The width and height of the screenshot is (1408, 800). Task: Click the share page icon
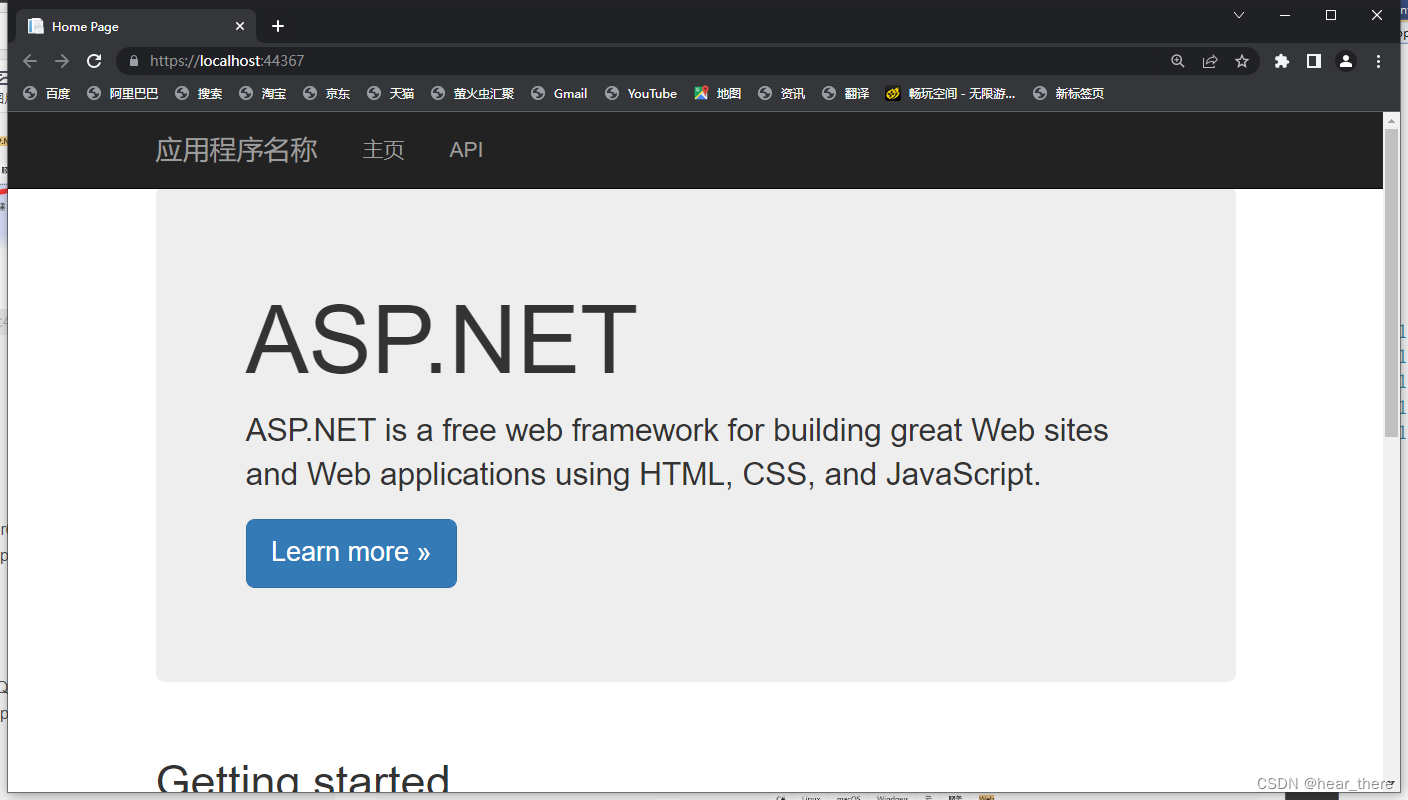coord(1210,61)
